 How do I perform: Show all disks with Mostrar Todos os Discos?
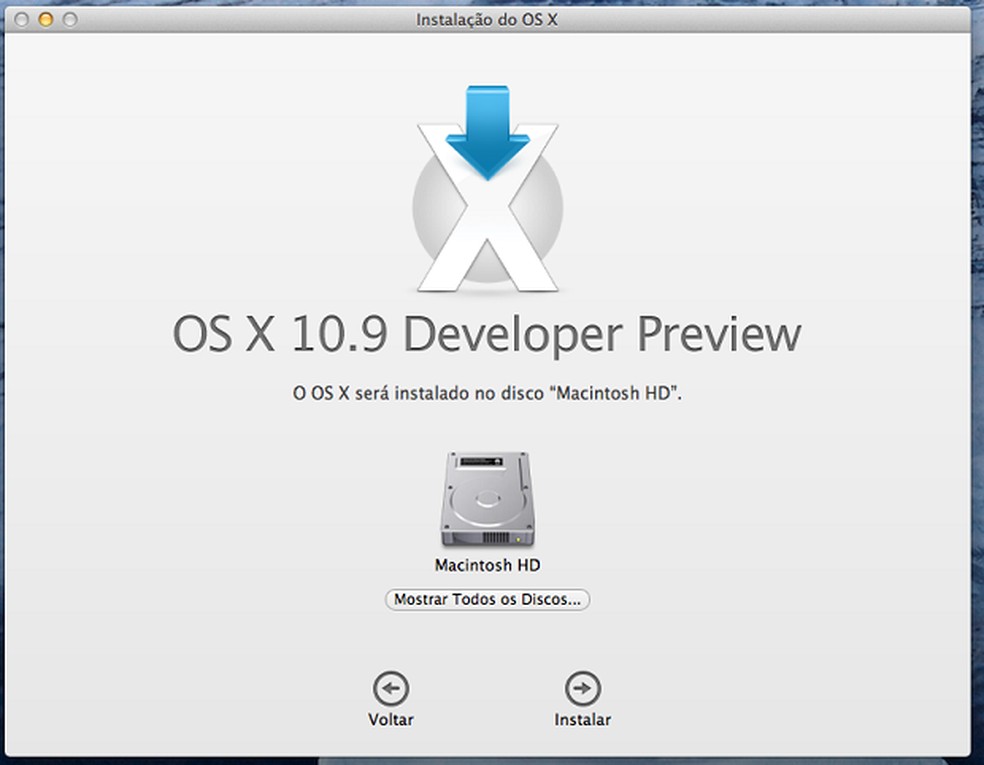[488, 599]
